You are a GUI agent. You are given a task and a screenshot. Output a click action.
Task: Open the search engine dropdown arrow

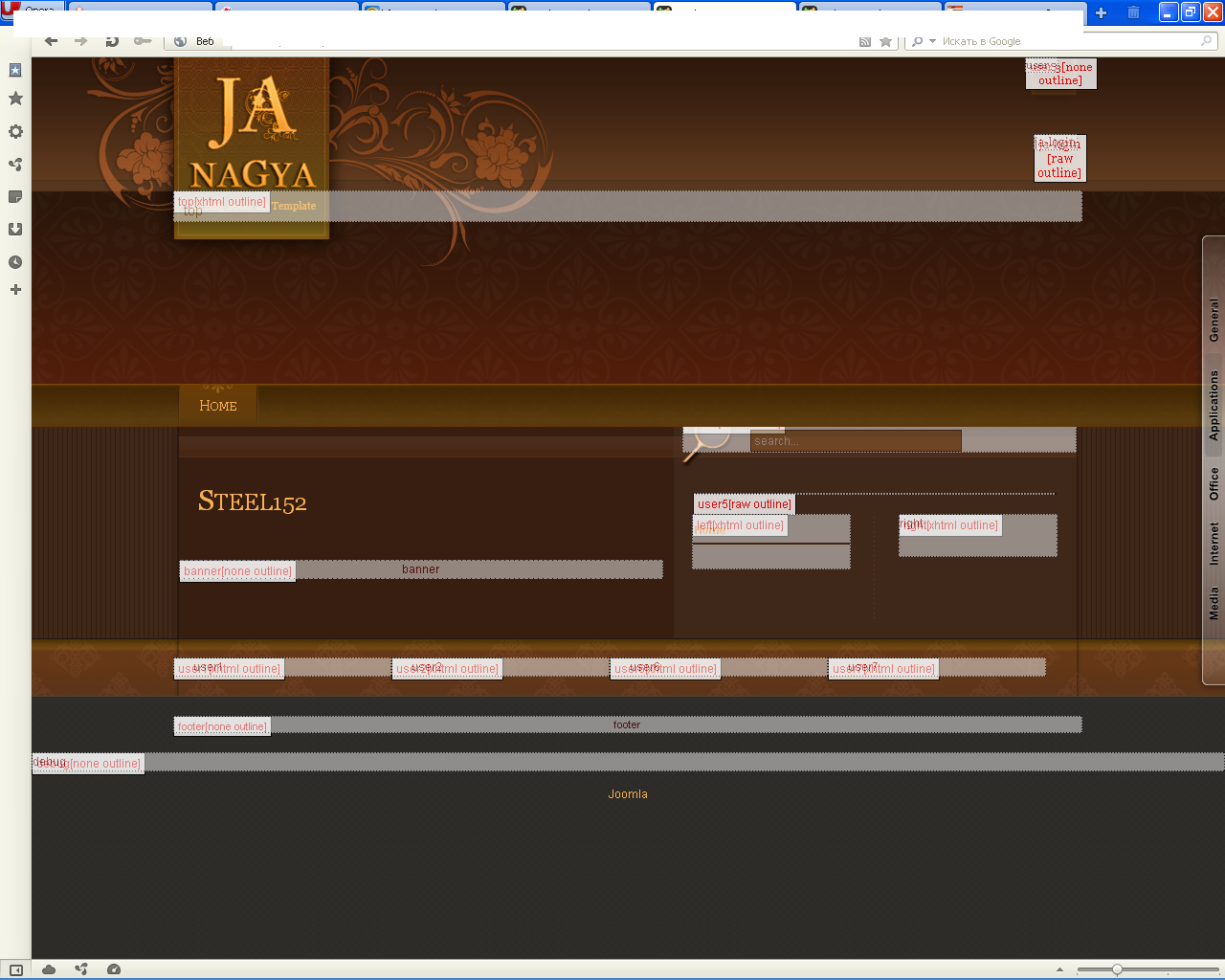pos(932,41)
